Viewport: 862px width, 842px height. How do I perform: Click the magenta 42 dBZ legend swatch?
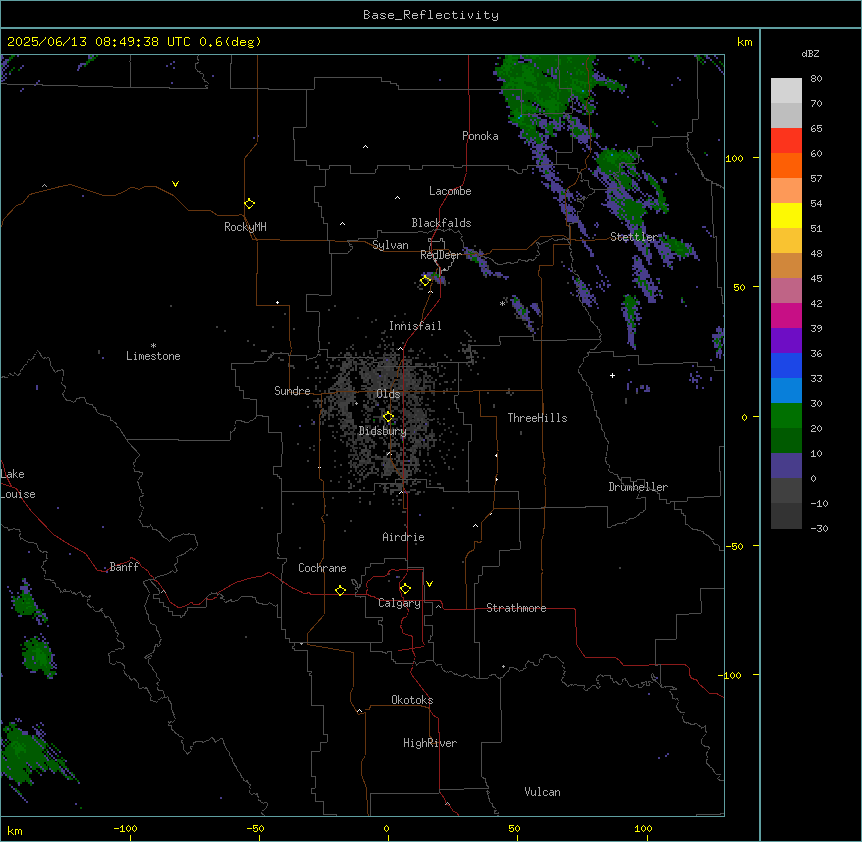[x=786, y=315]
